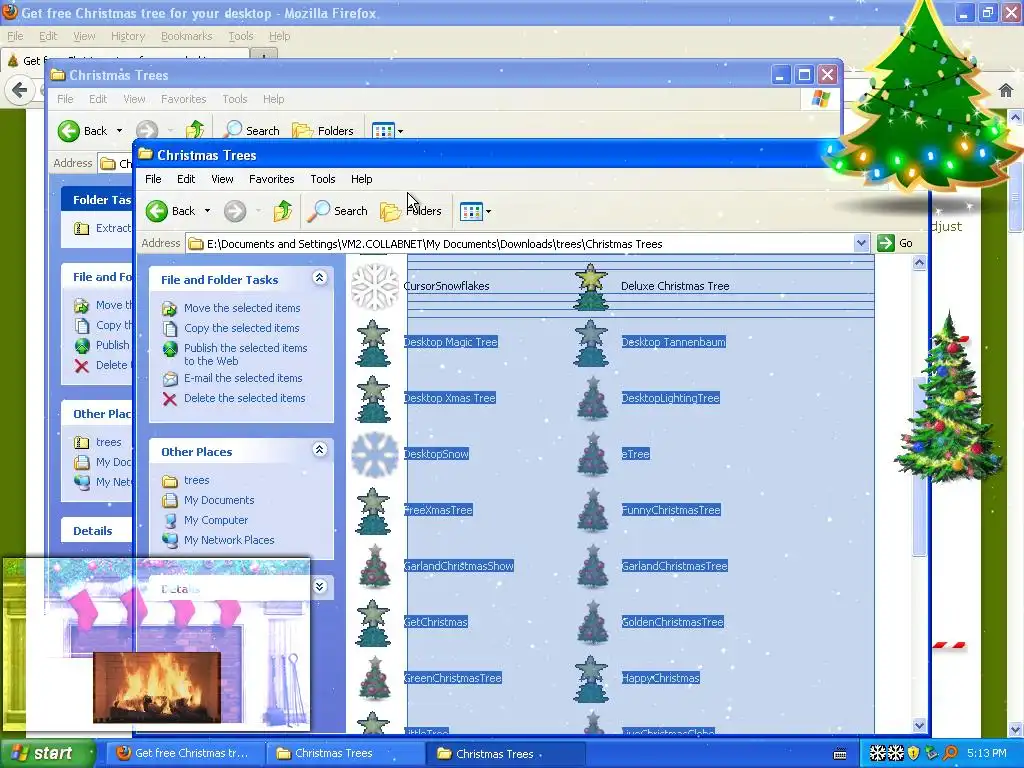
Task: Open Views dropdown arrow in front toolbar
Action: 488,212
